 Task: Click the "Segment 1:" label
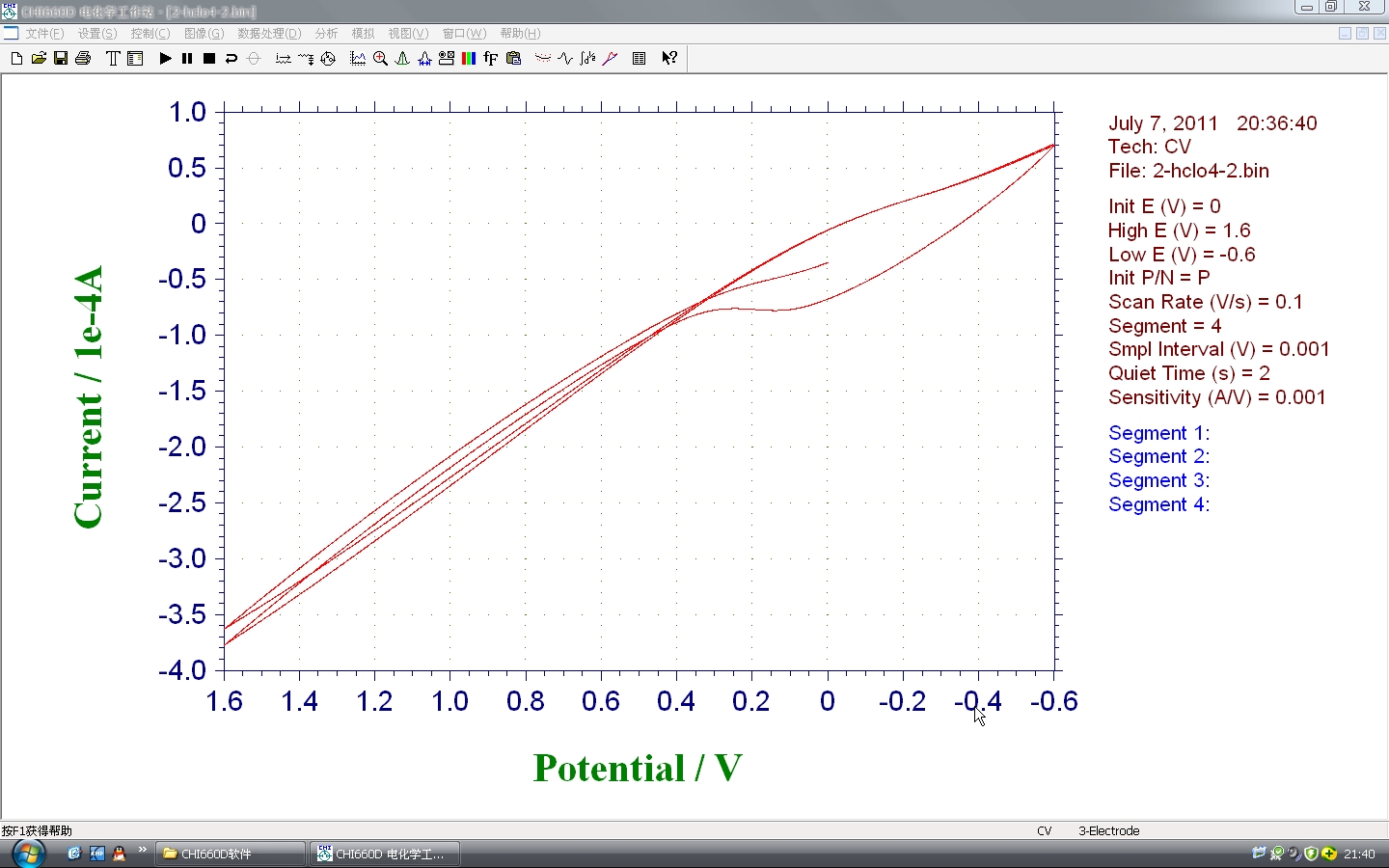tap(1158, 433)
